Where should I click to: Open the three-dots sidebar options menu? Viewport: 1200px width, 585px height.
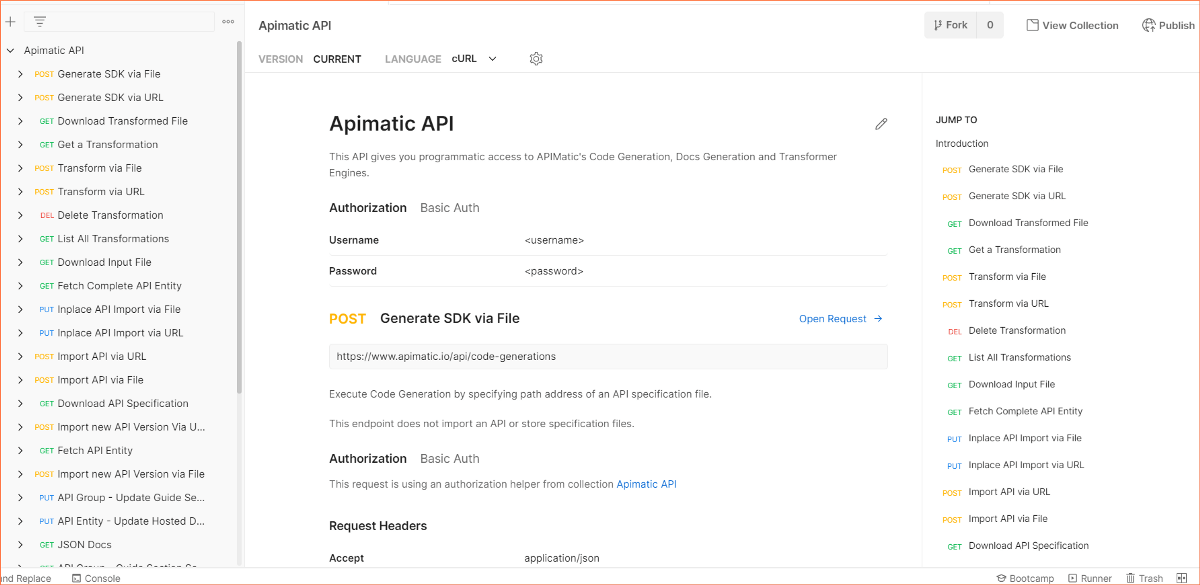pyautogui.click(x=228, y=21)
